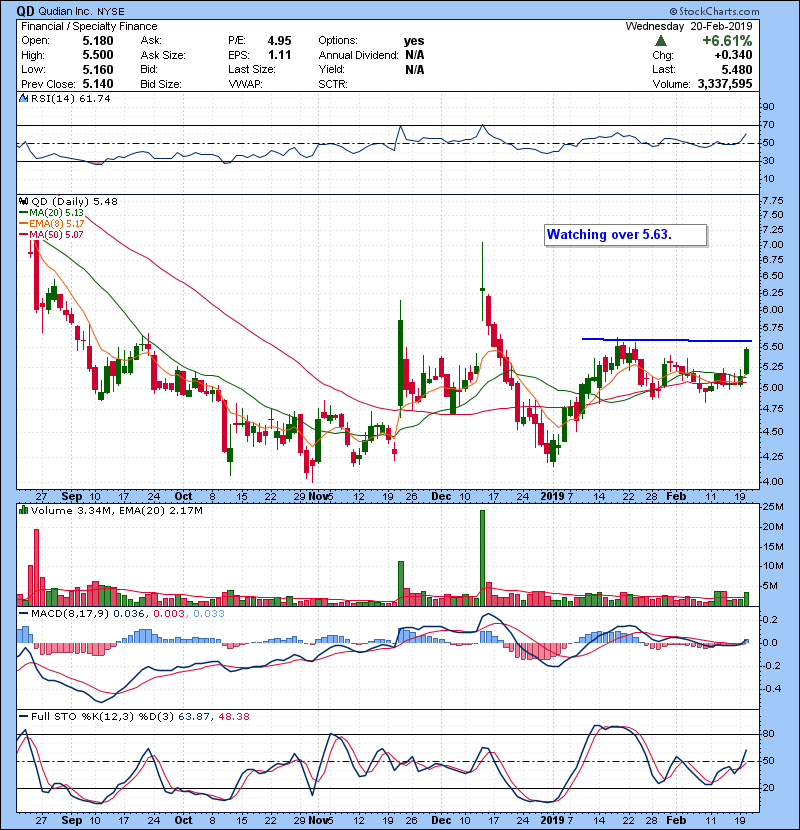The width and height of the screenshot is (800, 830).
Task: Click the Annual Dividend N/A value
Action: (x=415, y=55)
